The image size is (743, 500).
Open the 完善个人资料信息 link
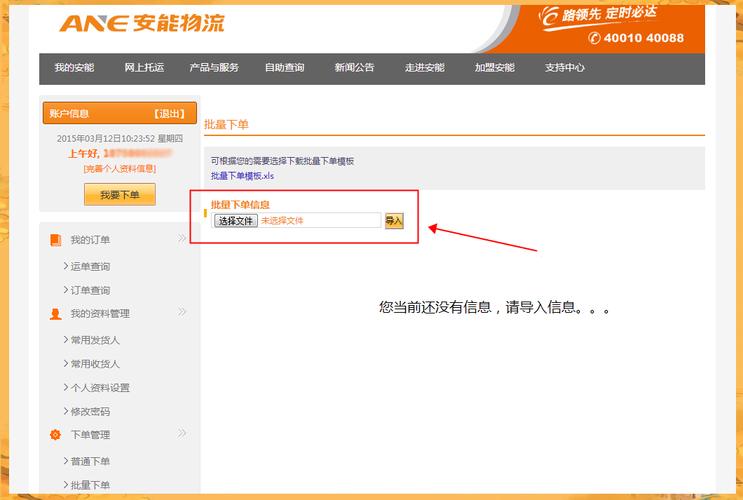(119, 169)
